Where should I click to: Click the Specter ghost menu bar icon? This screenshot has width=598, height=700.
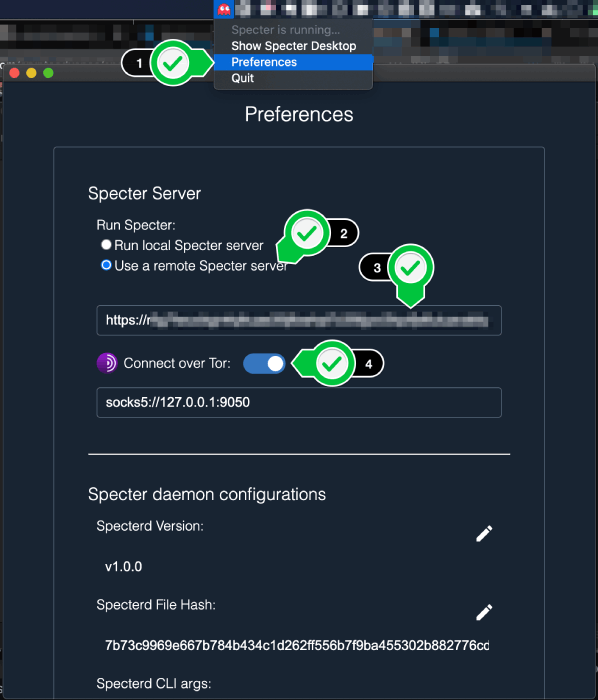coord(224,8)
